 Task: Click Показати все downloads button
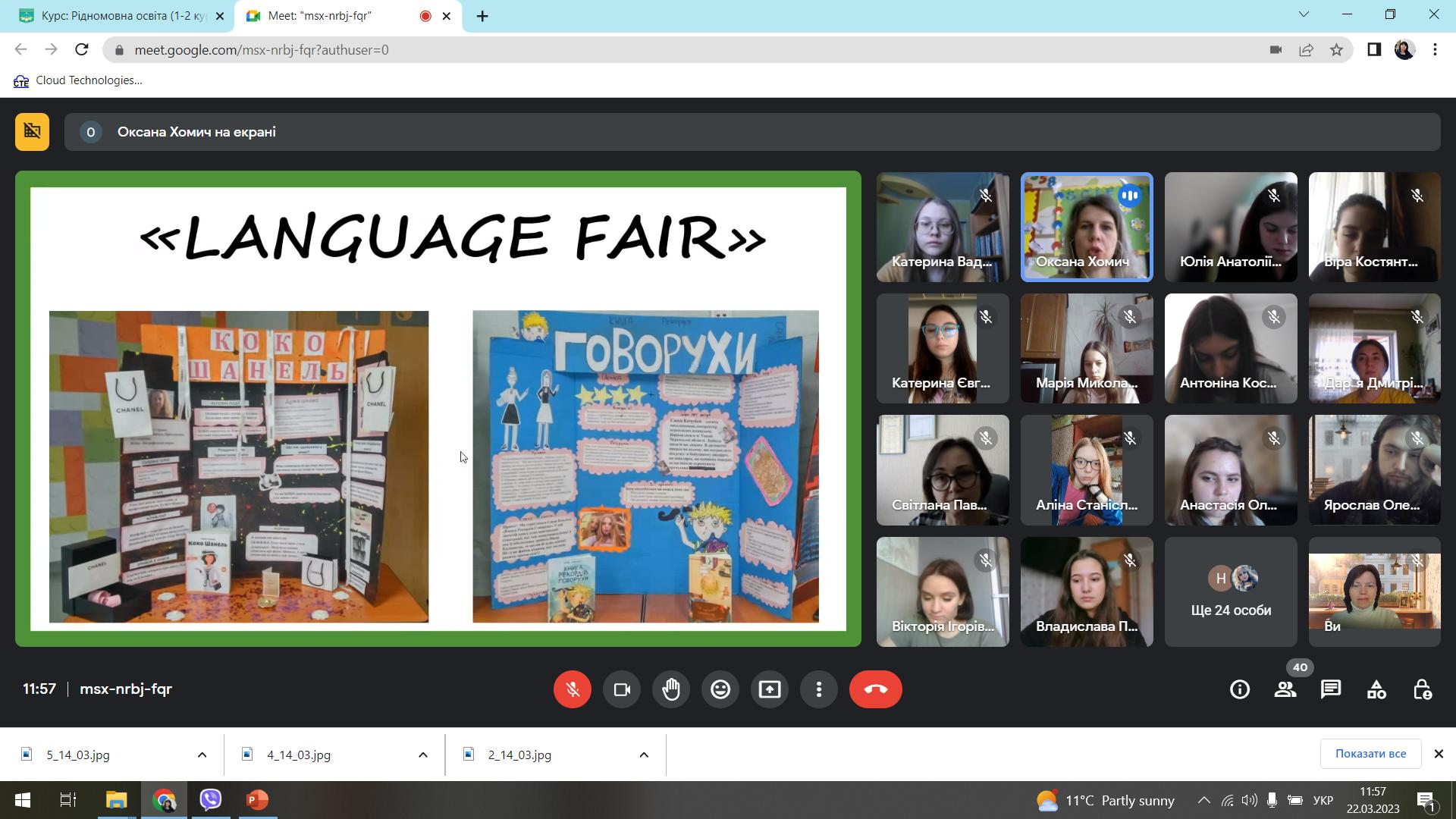pos(1370,754)
